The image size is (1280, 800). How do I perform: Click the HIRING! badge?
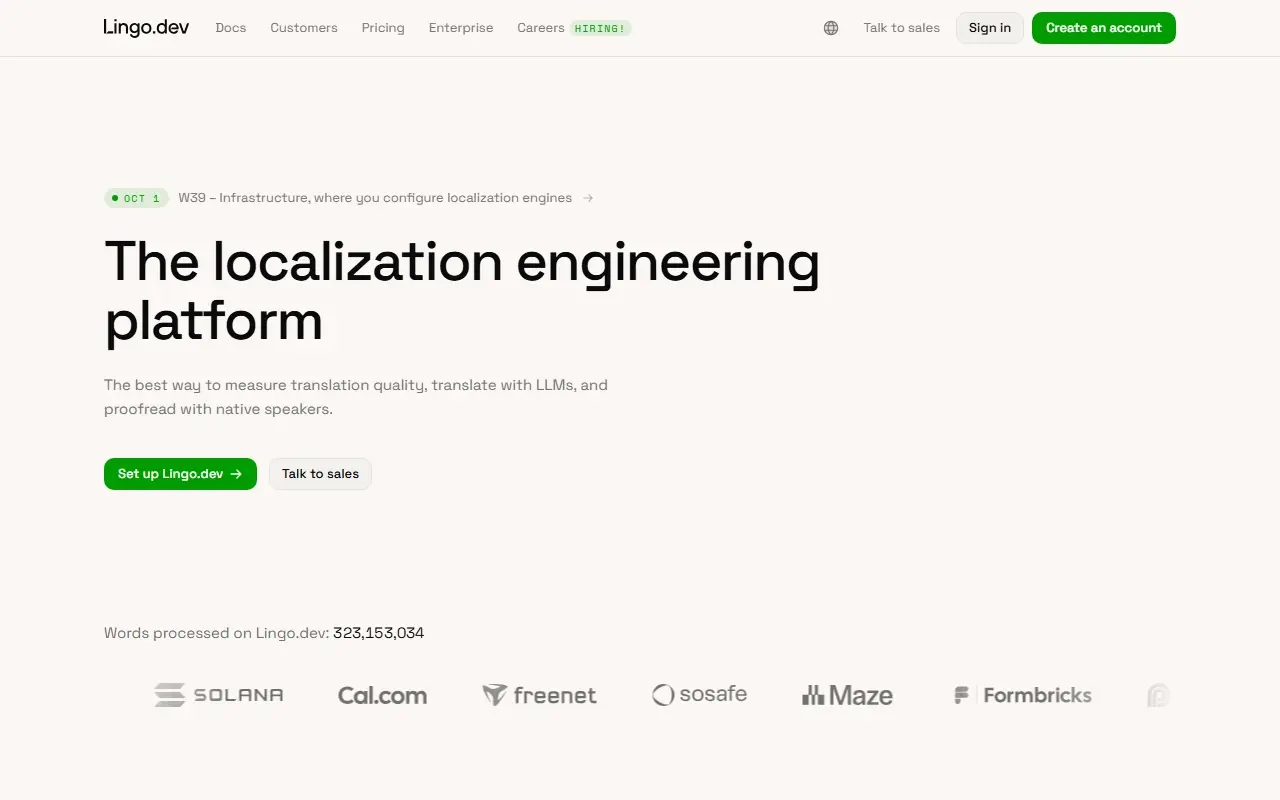click(601, 28)
